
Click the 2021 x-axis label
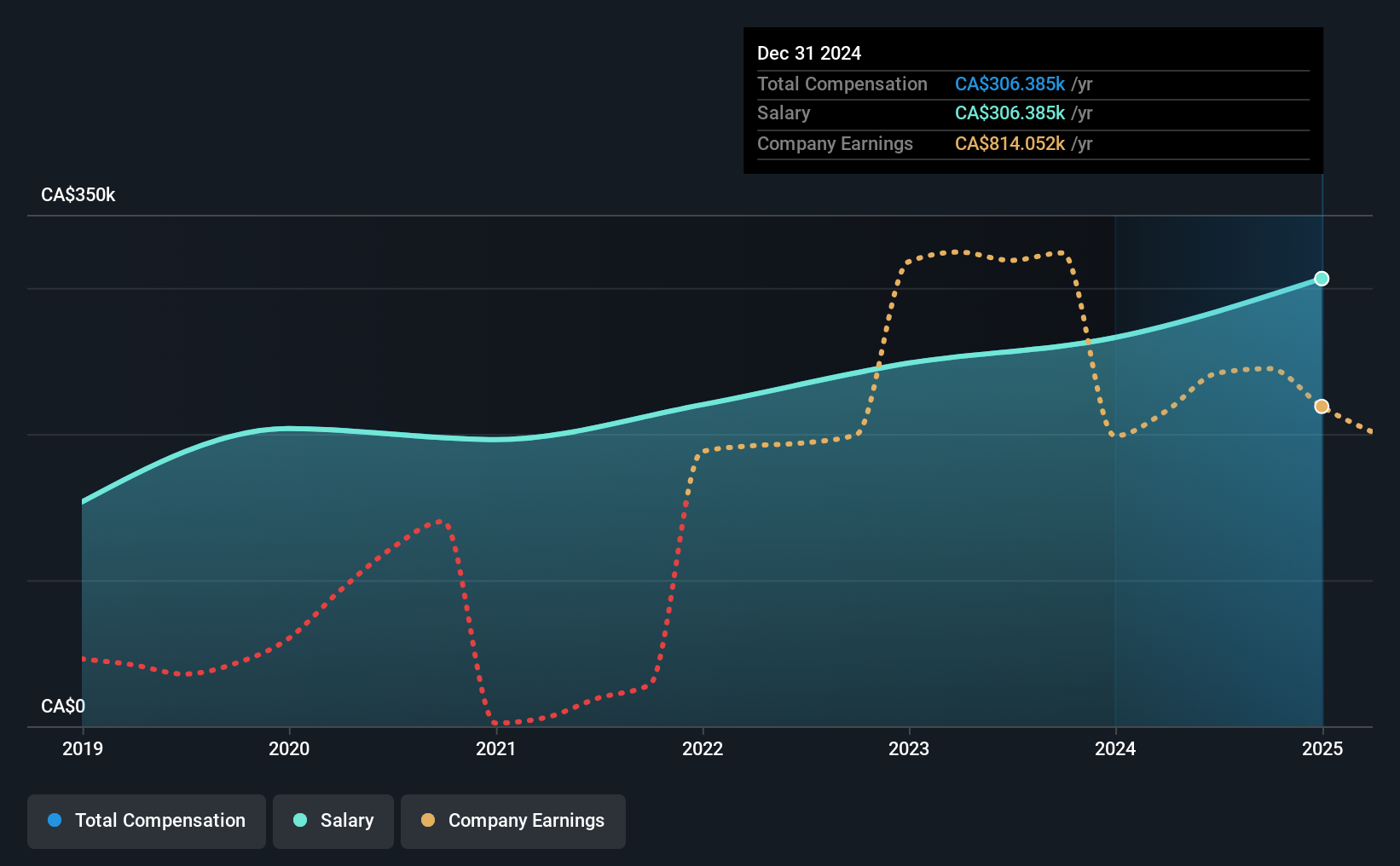(496, 748)
